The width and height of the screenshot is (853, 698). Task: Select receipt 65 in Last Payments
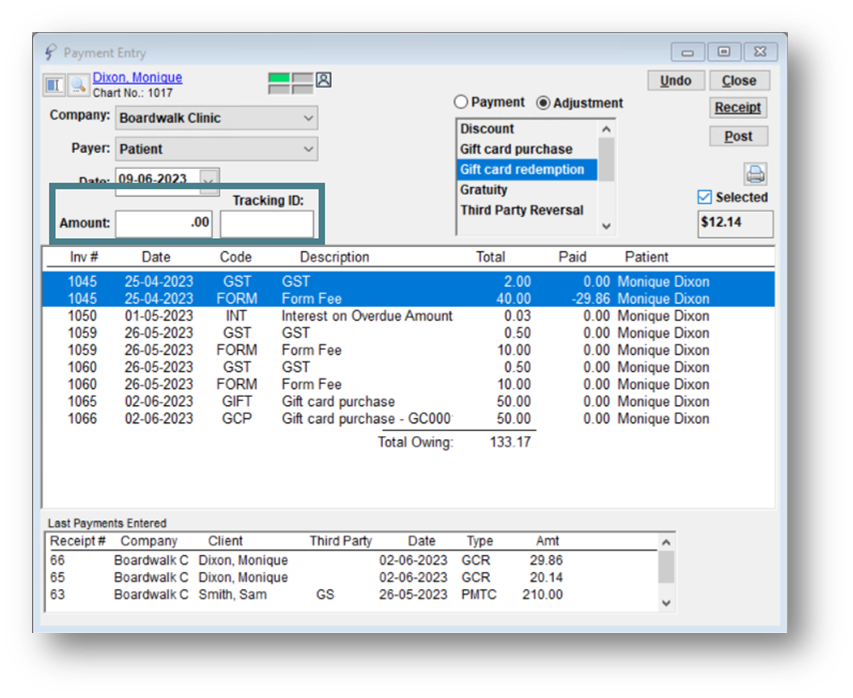click(x=351, y=577)
